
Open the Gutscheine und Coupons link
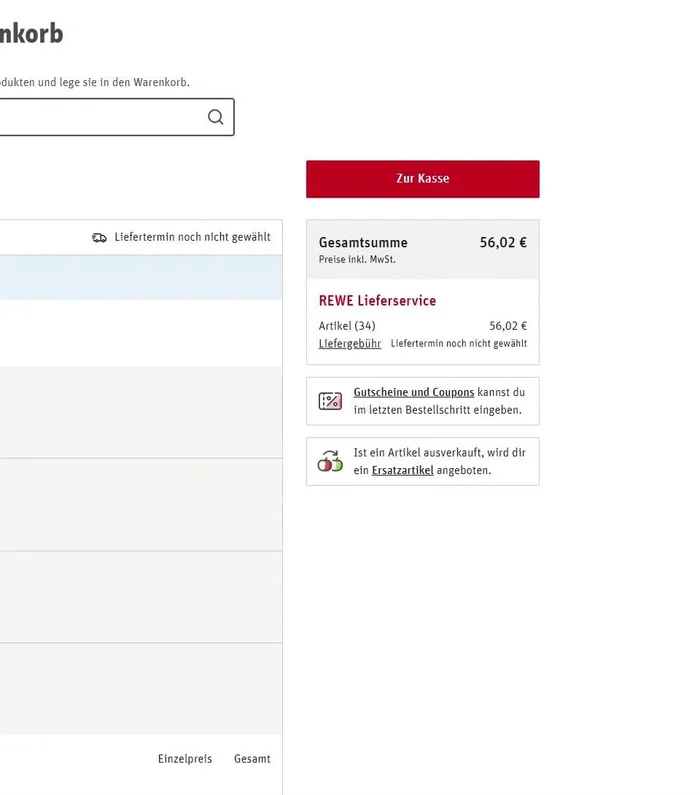click(x=413, y=393)
